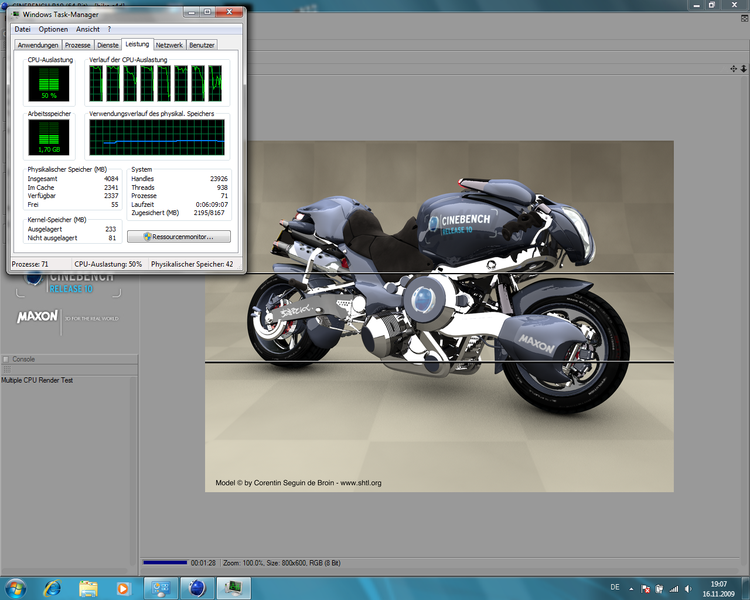Toggle the Console panel checkbox
750x600 pixels.
[x=6, y=359]
